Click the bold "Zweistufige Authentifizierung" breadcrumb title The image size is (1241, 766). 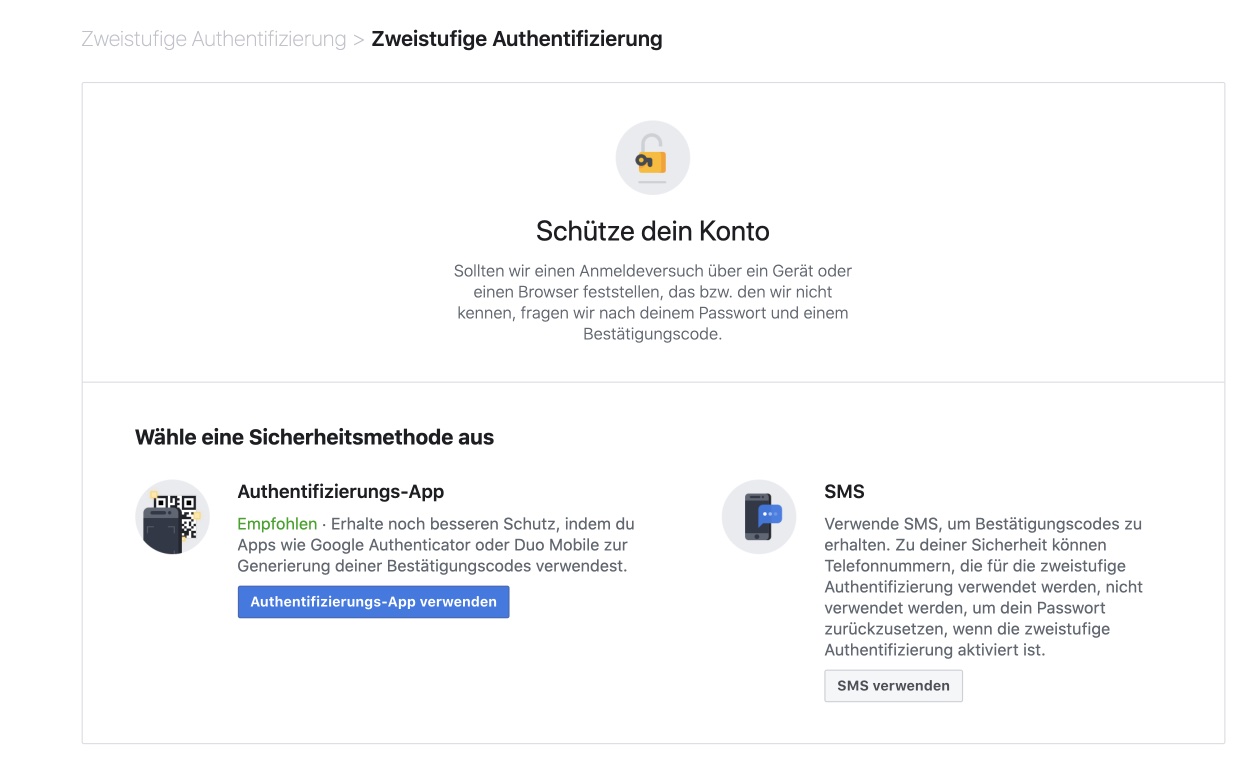[516, 40]
